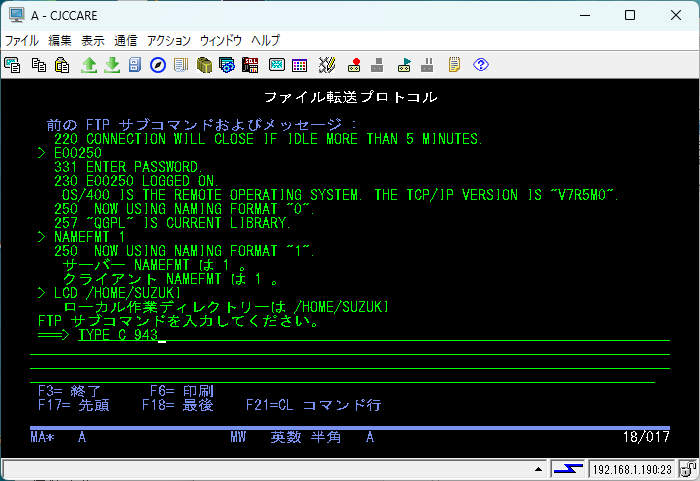
Task: Click the line '257 QGPL IS CURRENT LIBRARY.'
Action: 172,223
